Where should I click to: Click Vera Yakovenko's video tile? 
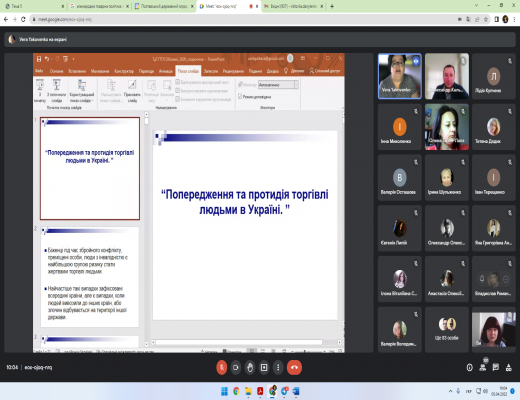coord(400,76)
